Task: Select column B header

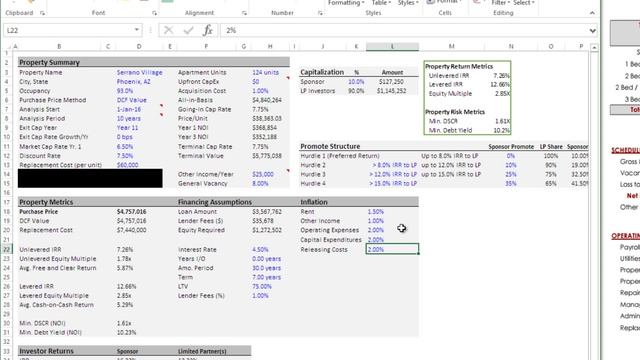Action: (59, 47)
